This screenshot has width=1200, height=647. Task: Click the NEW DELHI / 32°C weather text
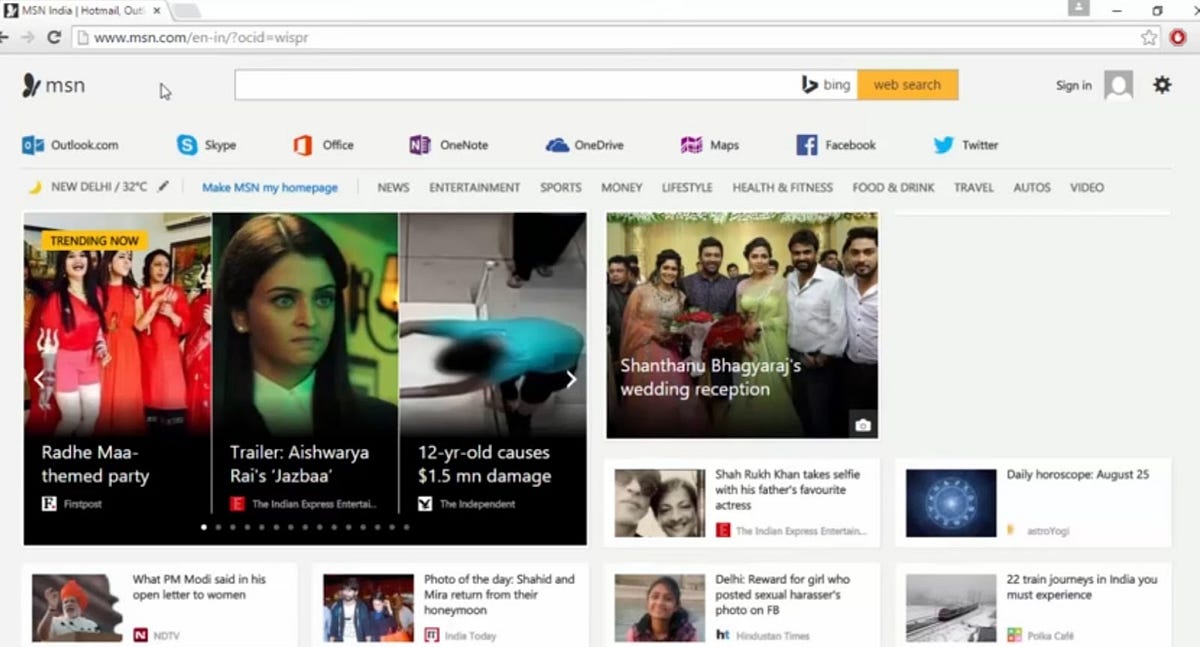coord(99,187)
